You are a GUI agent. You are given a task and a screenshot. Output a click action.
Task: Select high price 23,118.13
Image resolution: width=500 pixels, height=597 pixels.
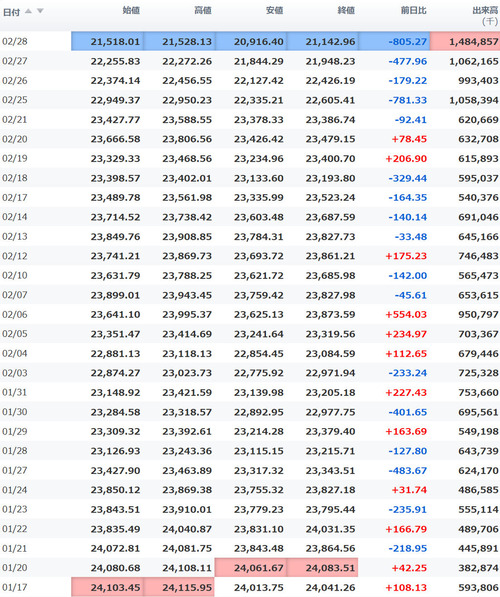click(187, 354)
